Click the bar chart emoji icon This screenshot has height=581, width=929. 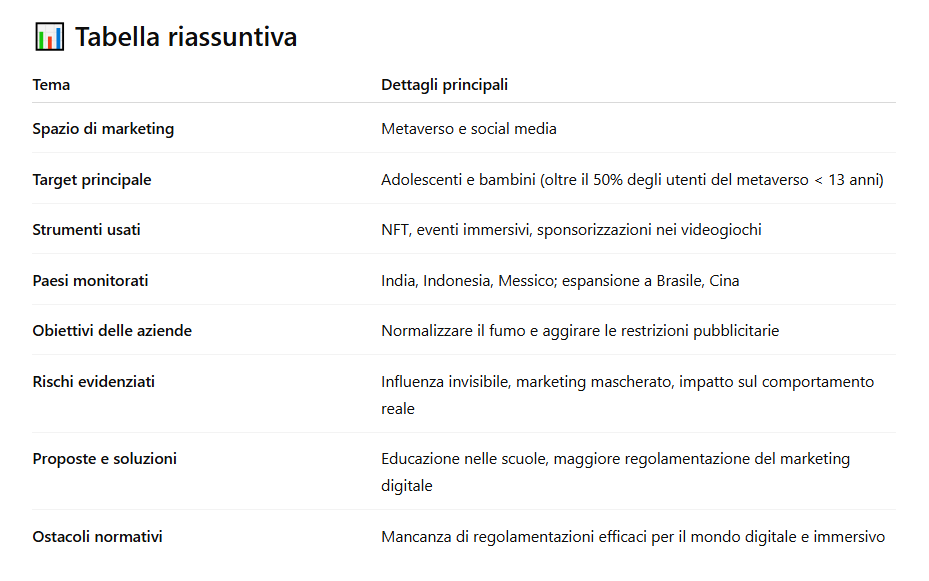click(x=49, y=37)
